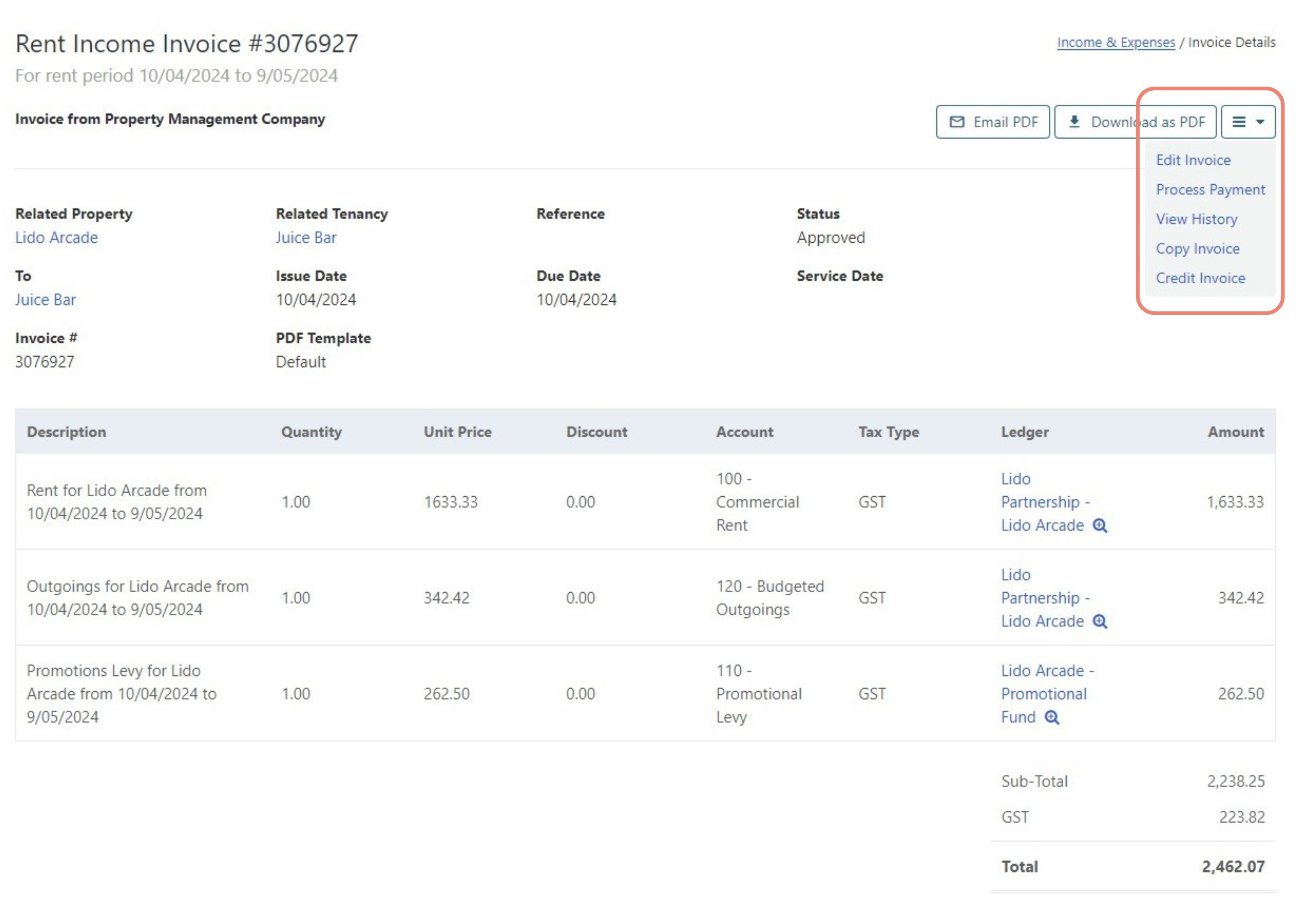The width and height of the screenshot is (1316, 907).
Task: Select Copy Invoice menu option
Action: point(1197,249)
